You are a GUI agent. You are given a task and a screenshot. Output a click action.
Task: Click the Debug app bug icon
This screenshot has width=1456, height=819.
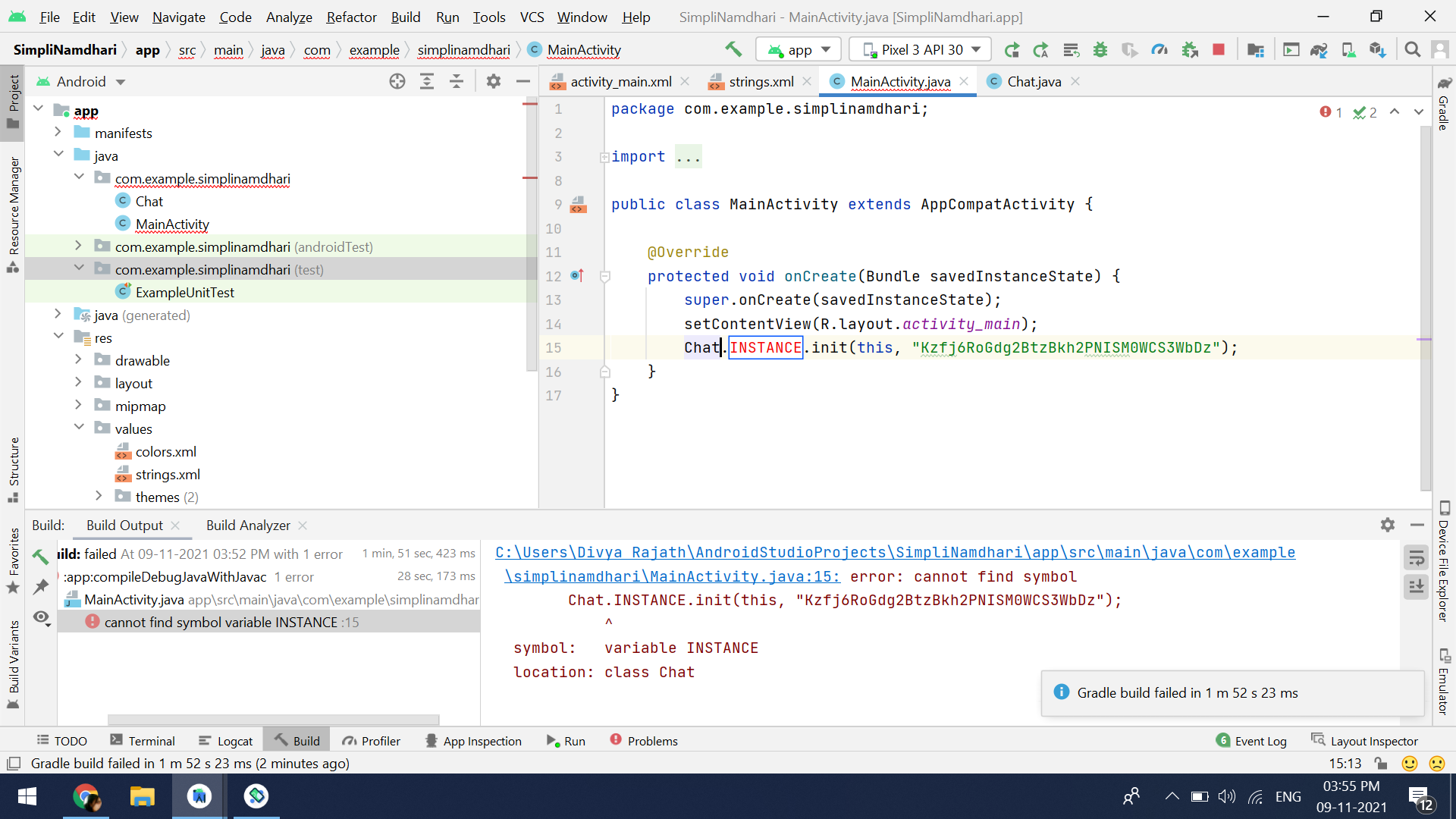tap(1100, 49)
